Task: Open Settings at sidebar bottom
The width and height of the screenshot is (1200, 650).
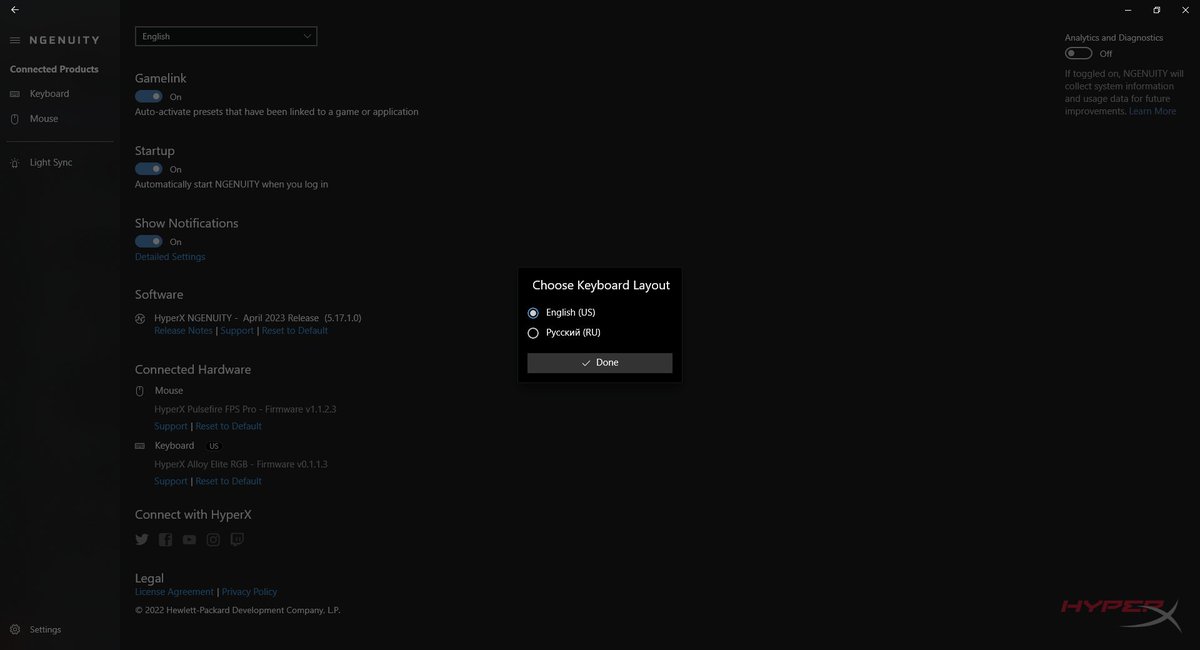Action: pos(45,630)
